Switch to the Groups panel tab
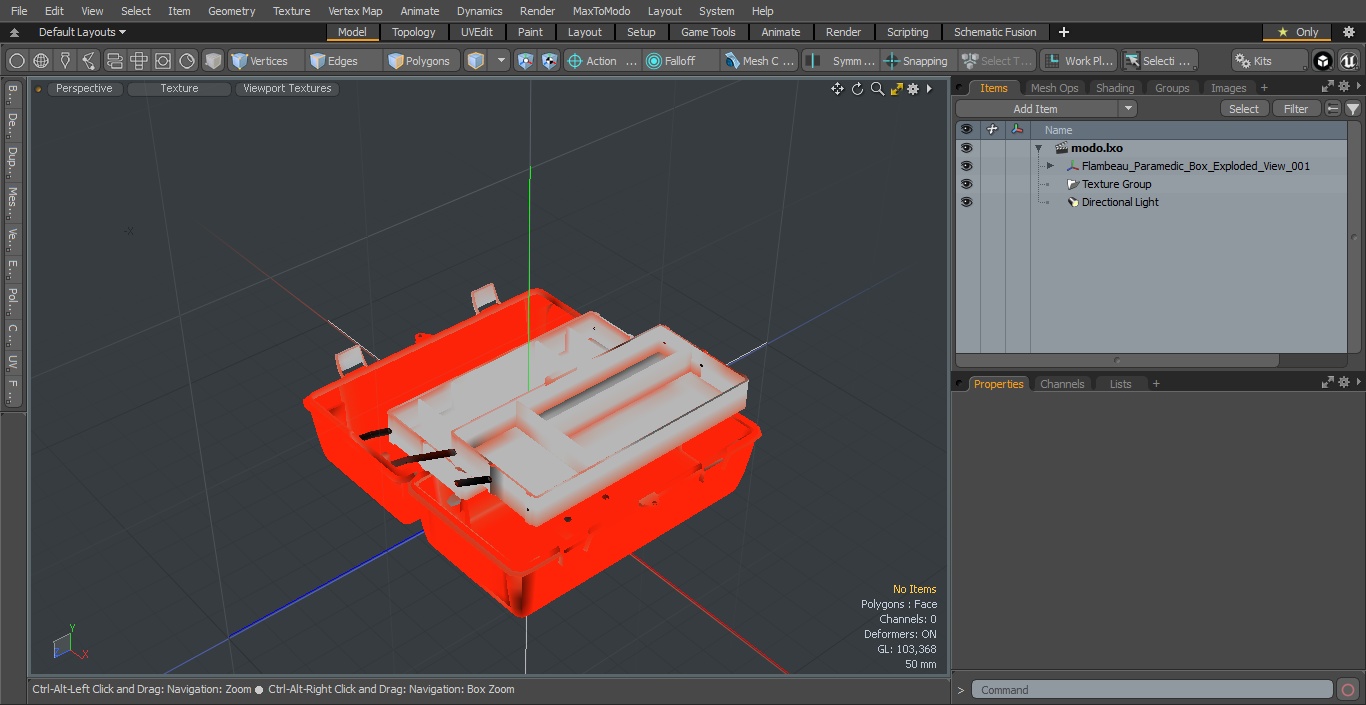This screenshot has height=705, width=1366. coord(1172,88)
